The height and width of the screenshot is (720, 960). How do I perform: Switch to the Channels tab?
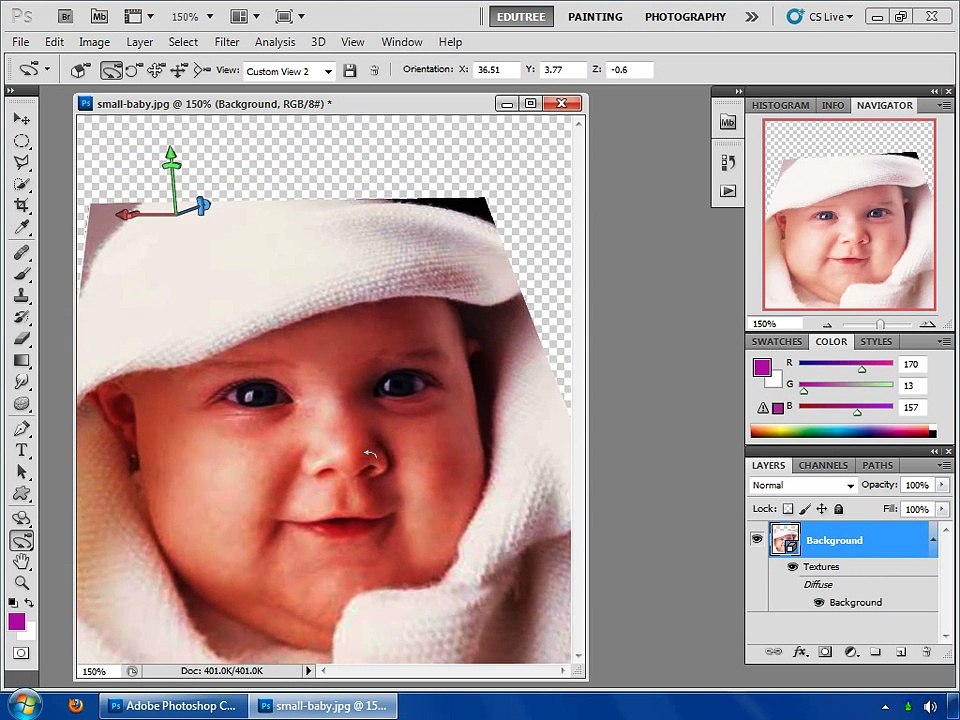(x=823, y=465)
